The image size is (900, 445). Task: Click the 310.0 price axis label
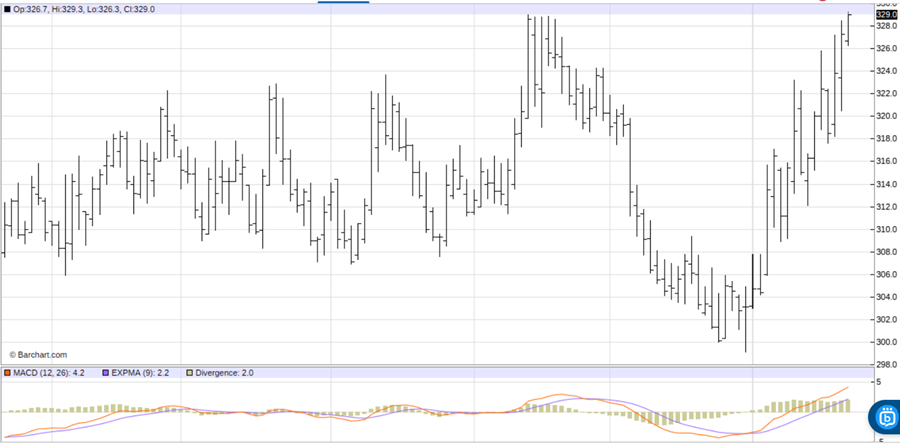click(x=886, y=230)
